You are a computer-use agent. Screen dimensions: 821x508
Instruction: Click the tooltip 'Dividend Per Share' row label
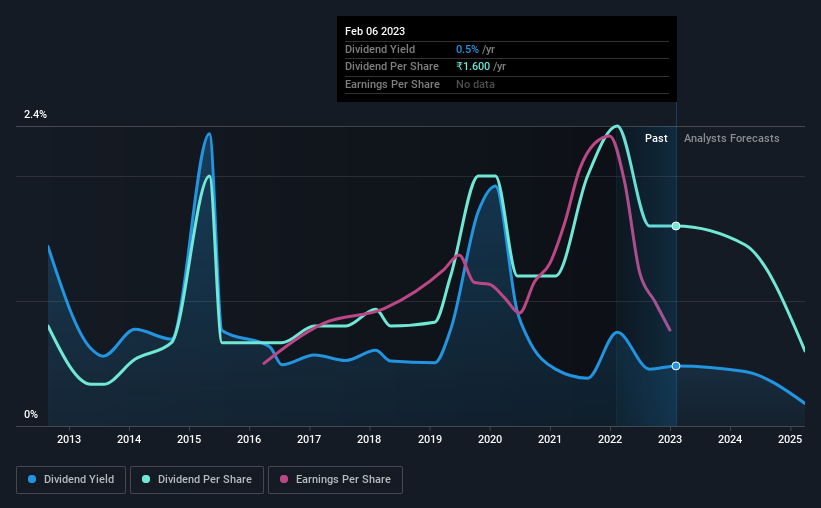click(x=392, y=67)
